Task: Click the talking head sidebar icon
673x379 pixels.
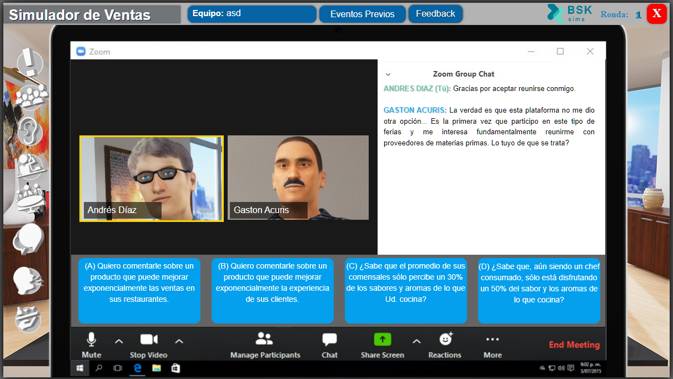Action: (x=27, y=281)
